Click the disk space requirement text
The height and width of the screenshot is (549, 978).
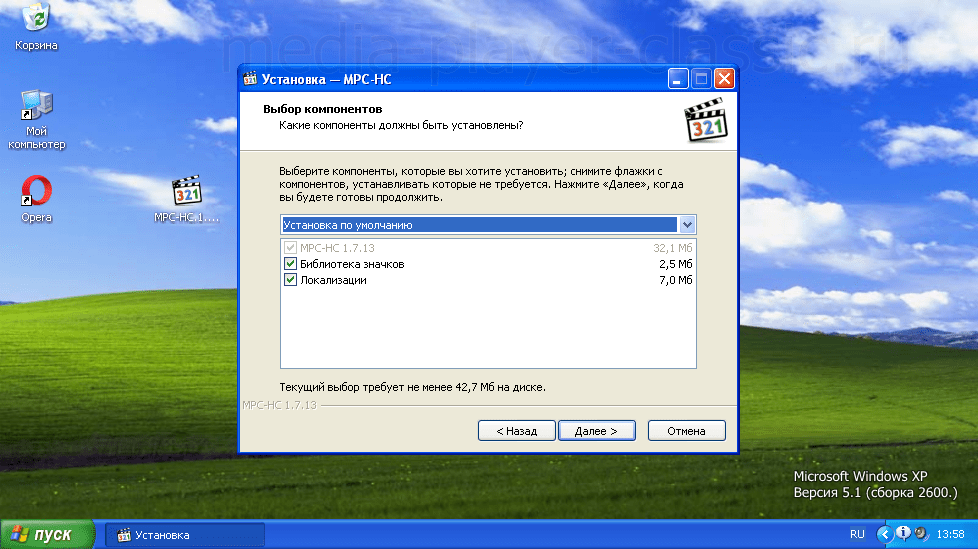(x=412, y=387)
